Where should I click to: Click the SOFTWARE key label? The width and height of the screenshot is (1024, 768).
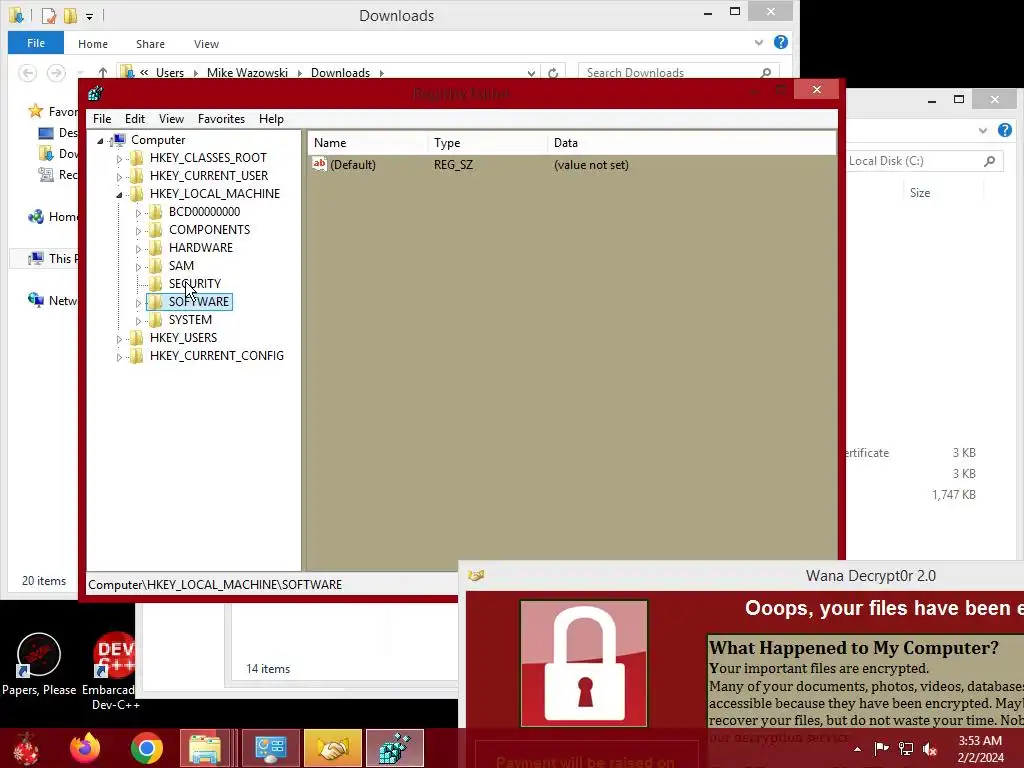[199, 302]
